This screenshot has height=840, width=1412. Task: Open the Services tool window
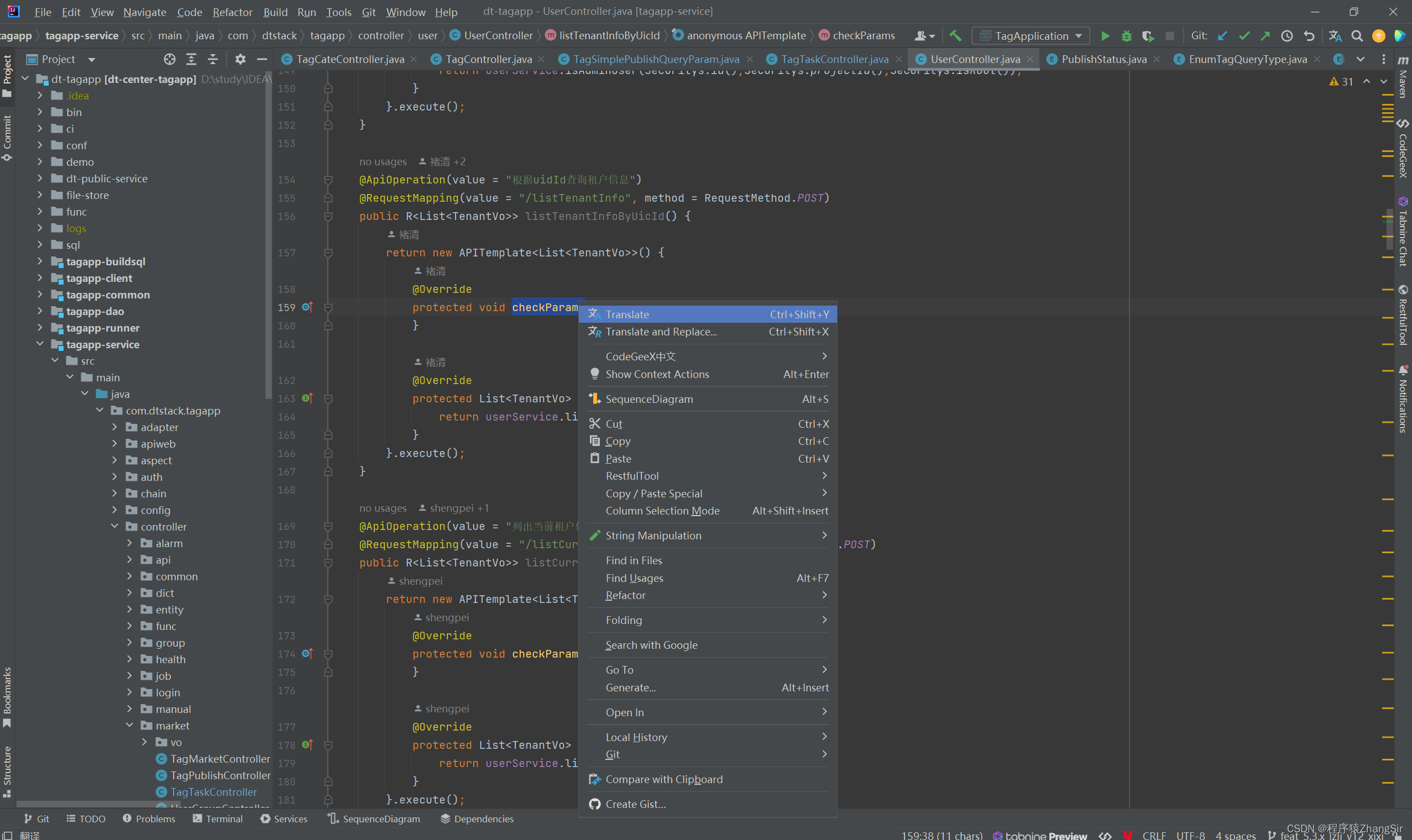(x=284, y=818)
